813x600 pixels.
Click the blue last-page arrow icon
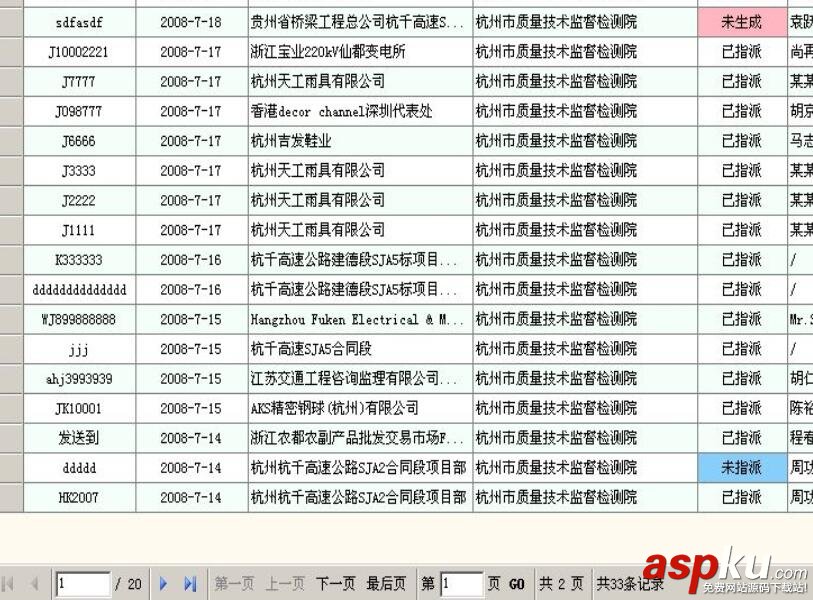pos(190,583)
